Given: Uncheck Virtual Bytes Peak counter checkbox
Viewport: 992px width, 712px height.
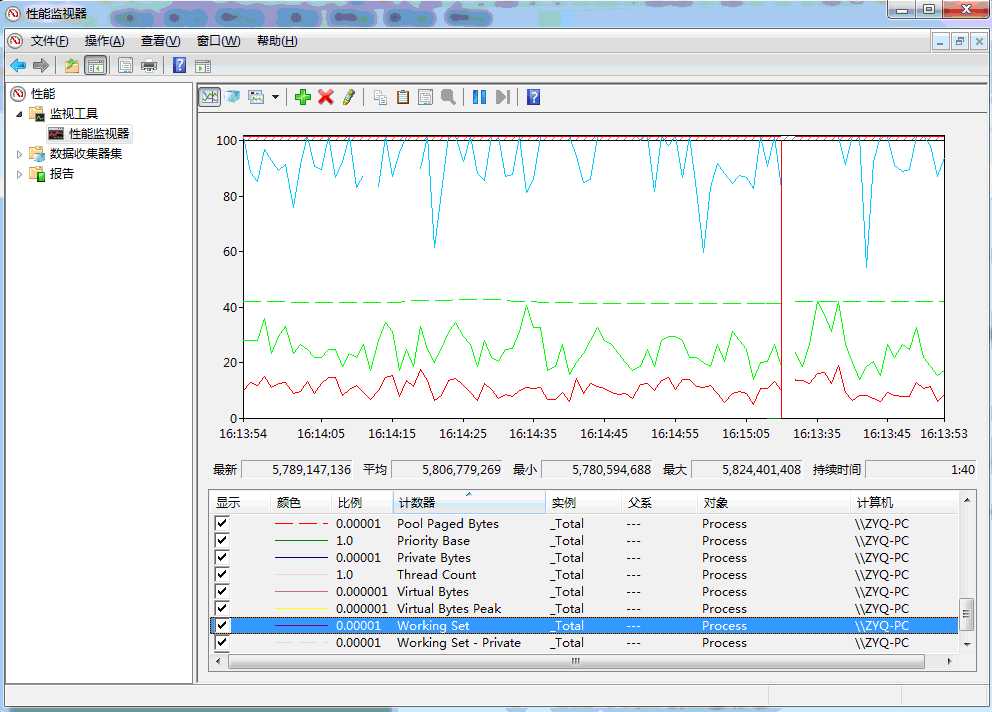Looking at the screenshot, I should coord(221,608).
